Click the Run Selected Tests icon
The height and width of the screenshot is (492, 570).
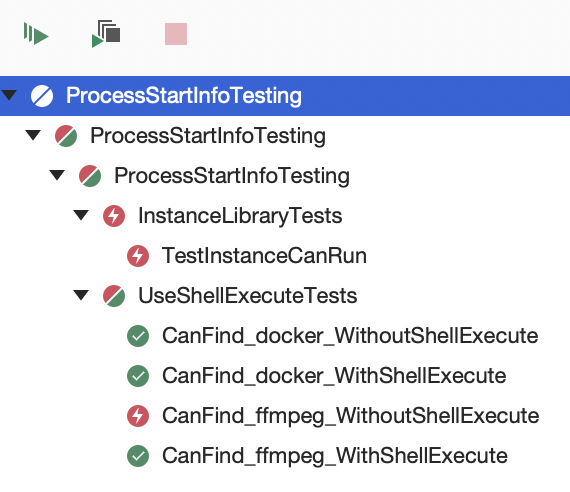click(106, 34)
